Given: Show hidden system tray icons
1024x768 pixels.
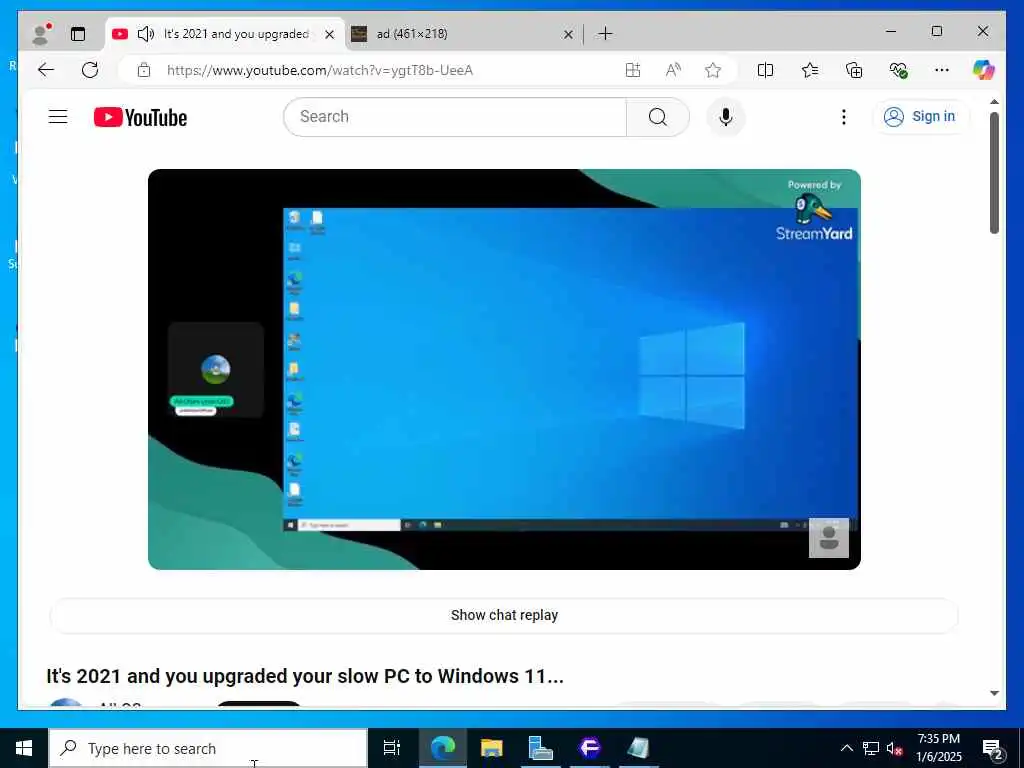Looking at the screenshot, I should 846,748.
